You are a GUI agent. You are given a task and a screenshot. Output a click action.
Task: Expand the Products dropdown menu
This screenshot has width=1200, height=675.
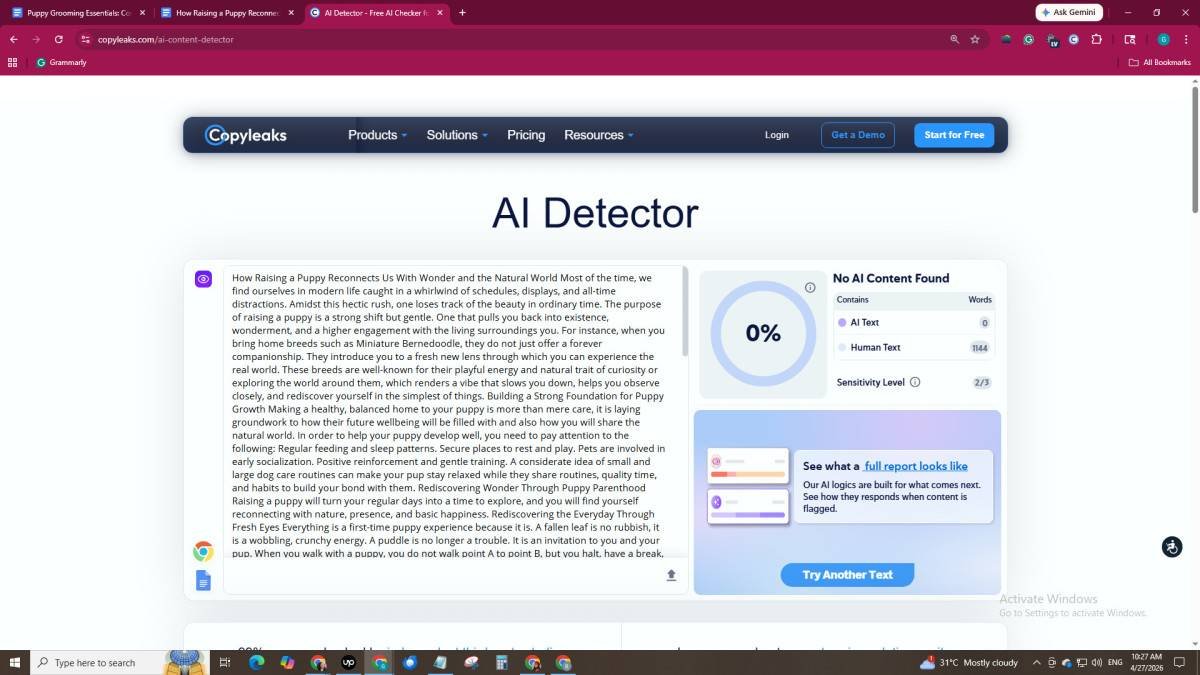click(x=377, y=135)
